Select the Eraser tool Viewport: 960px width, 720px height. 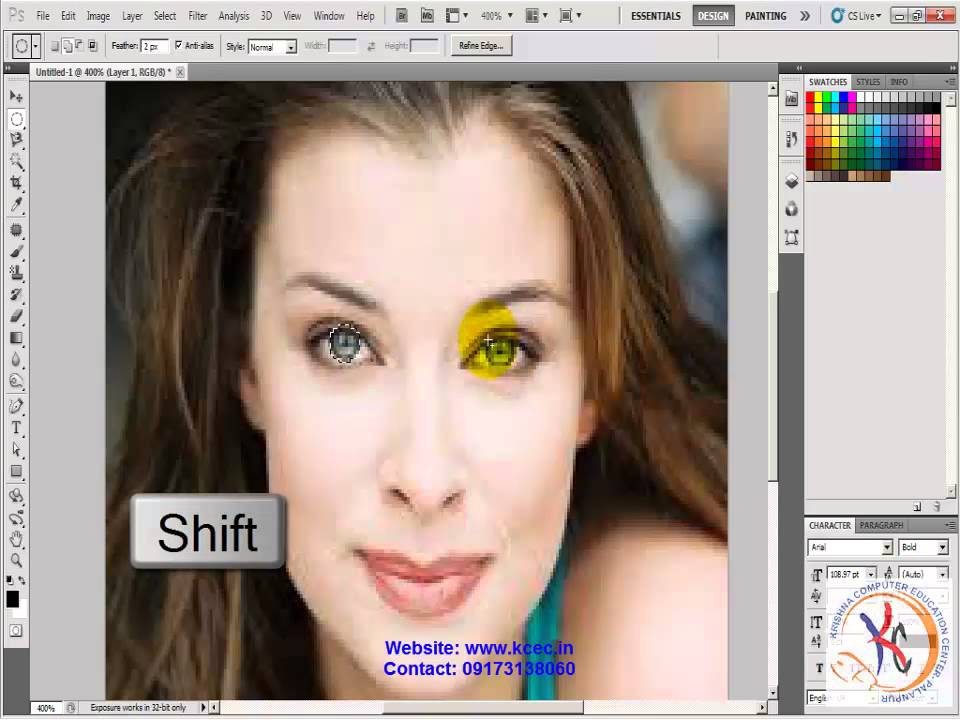pos(17,316)
